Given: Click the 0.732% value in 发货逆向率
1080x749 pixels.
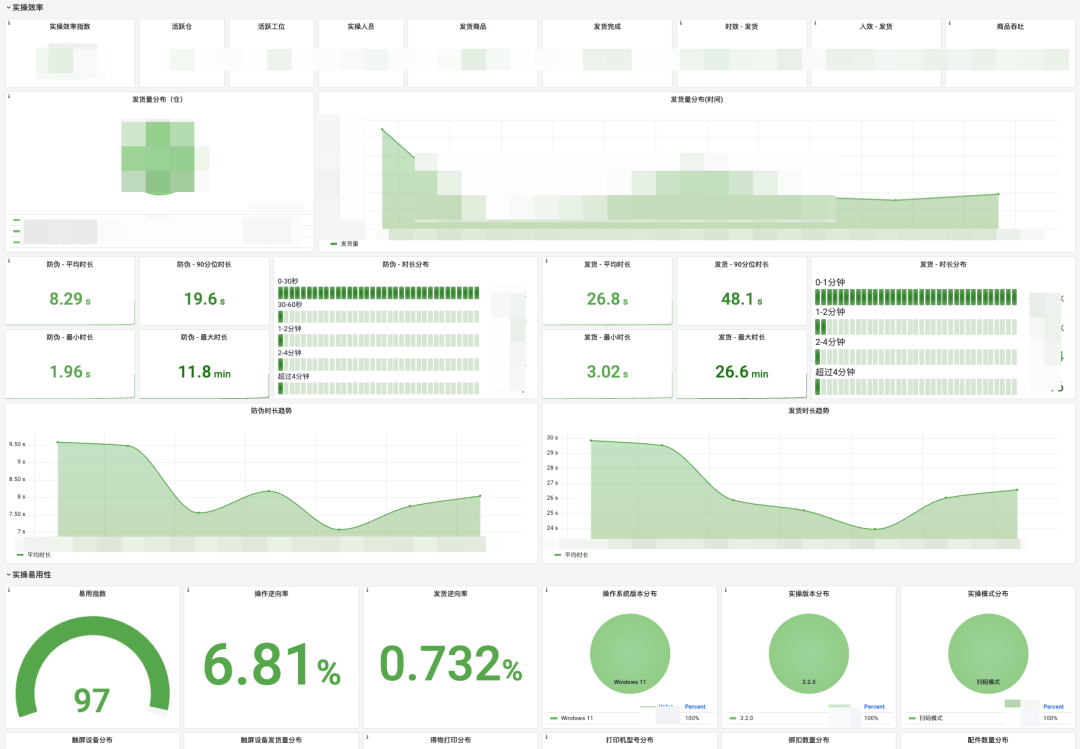Looking at the screenshot, I should click(x=450, y=664).
